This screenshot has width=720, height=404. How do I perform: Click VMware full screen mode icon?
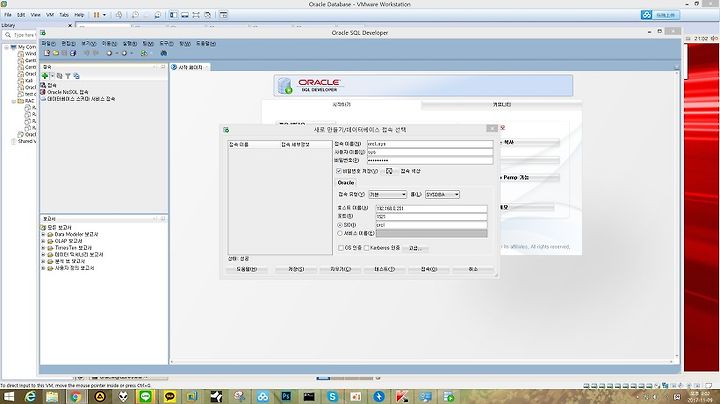(x=196, y=15)
